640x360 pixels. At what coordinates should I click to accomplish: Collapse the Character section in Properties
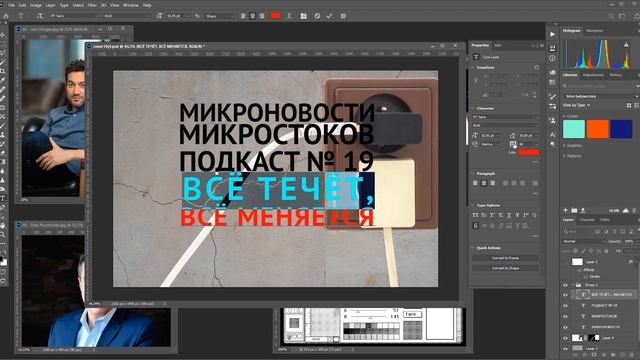(x=473, y=108)
